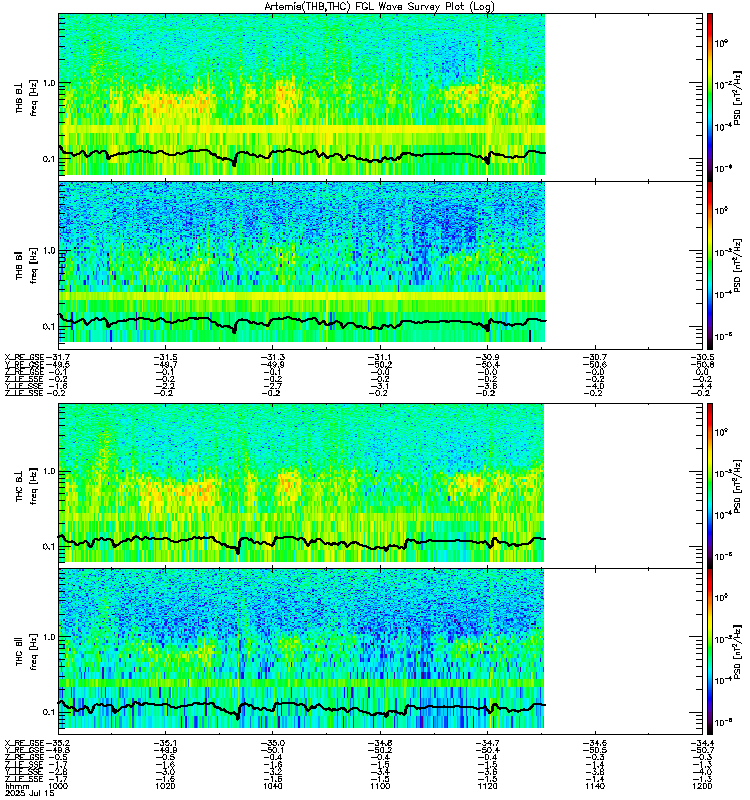Click the '1.0' frequency tick of the THC B∥ panel
The image size is (750, 800).
(48, 637)
